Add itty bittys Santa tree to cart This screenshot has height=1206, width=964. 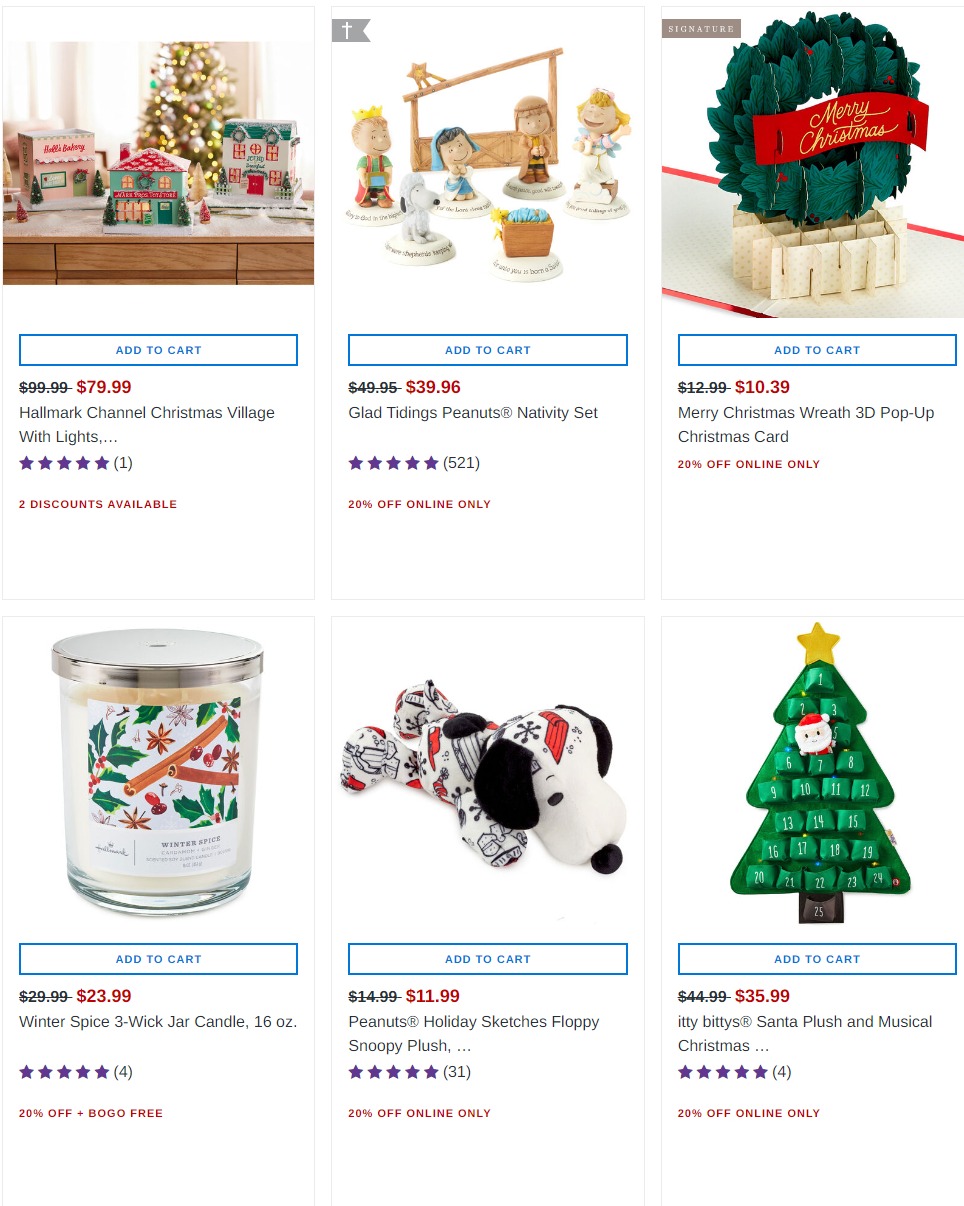817,959
